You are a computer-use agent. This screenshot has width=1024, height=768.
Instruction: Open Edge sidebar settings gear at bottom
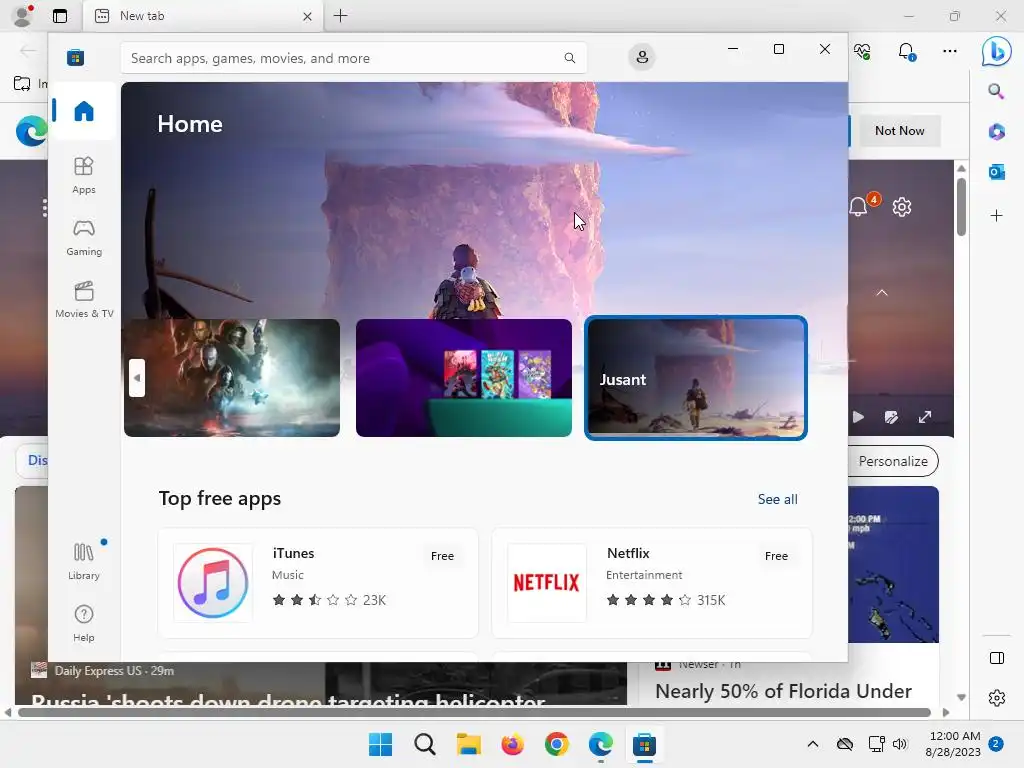(997, 698)
